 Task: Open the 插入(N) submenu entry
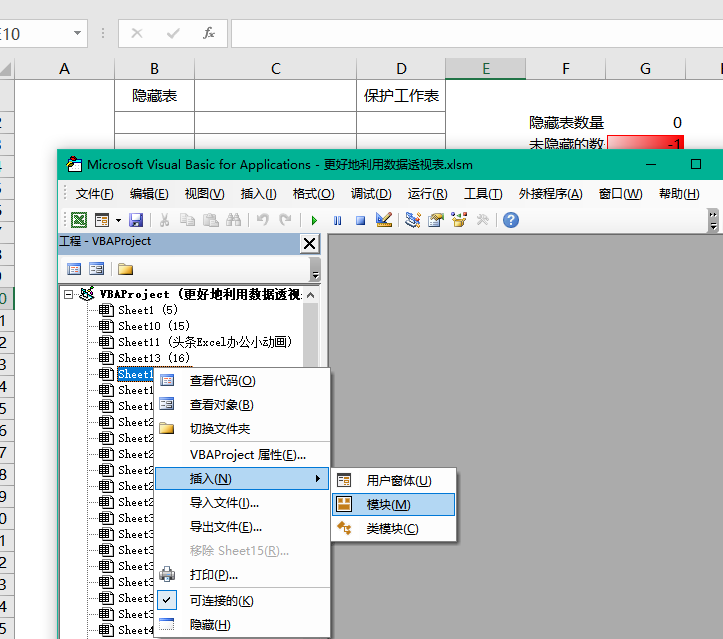coord(242,479)
